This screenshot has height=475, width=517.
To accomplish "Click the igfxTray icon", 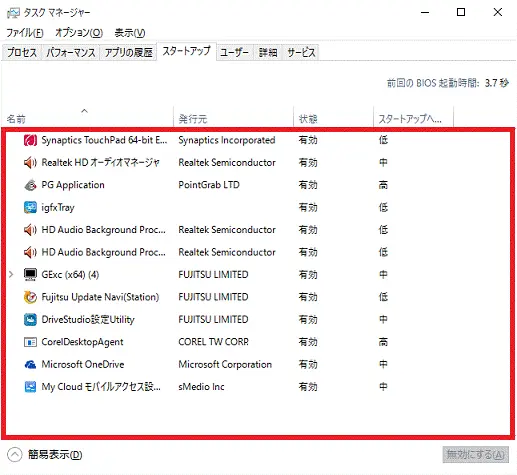I will point(30,207).
